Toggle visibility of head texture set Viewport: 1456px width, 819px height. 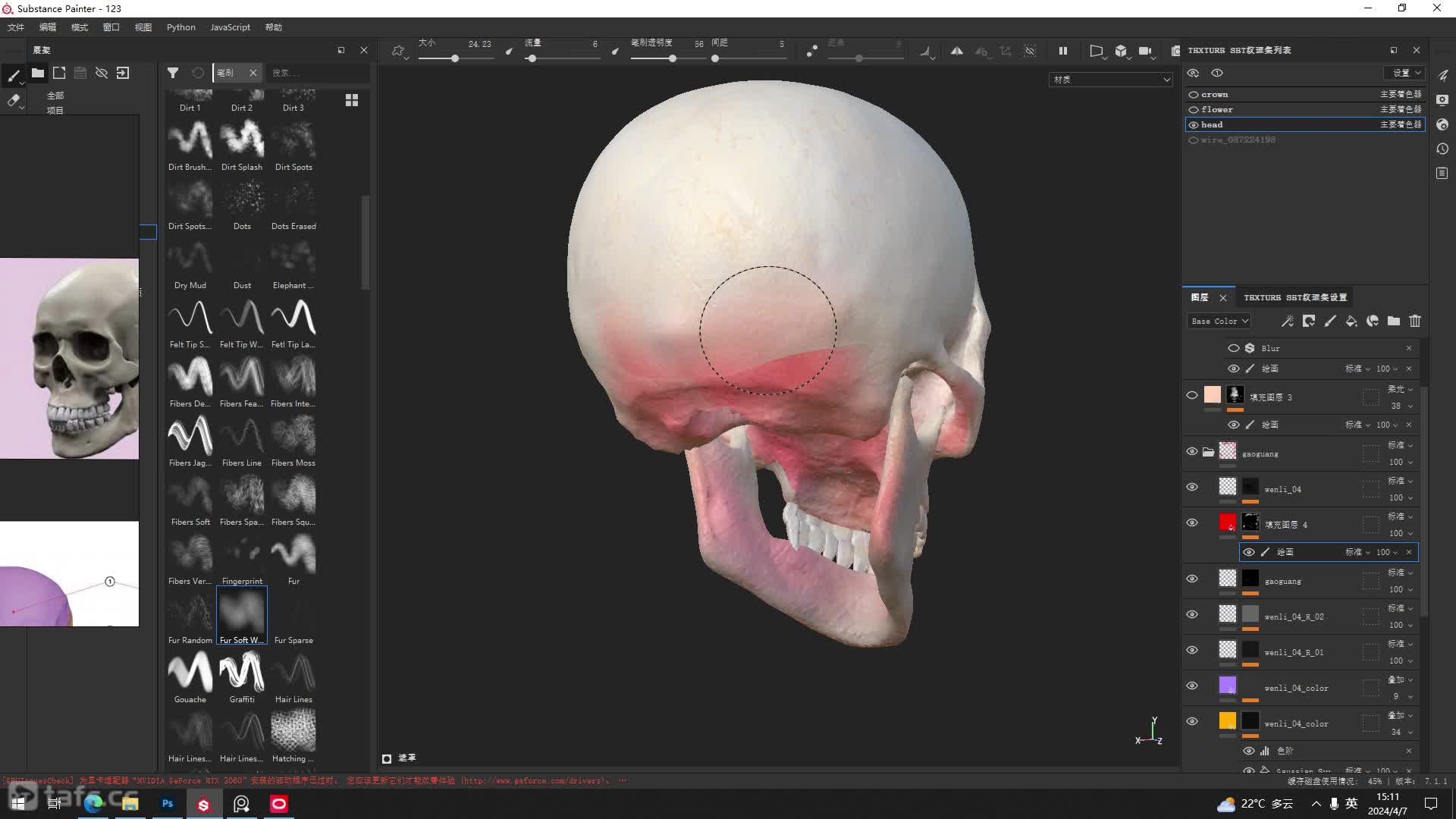tap(1194, 125)
